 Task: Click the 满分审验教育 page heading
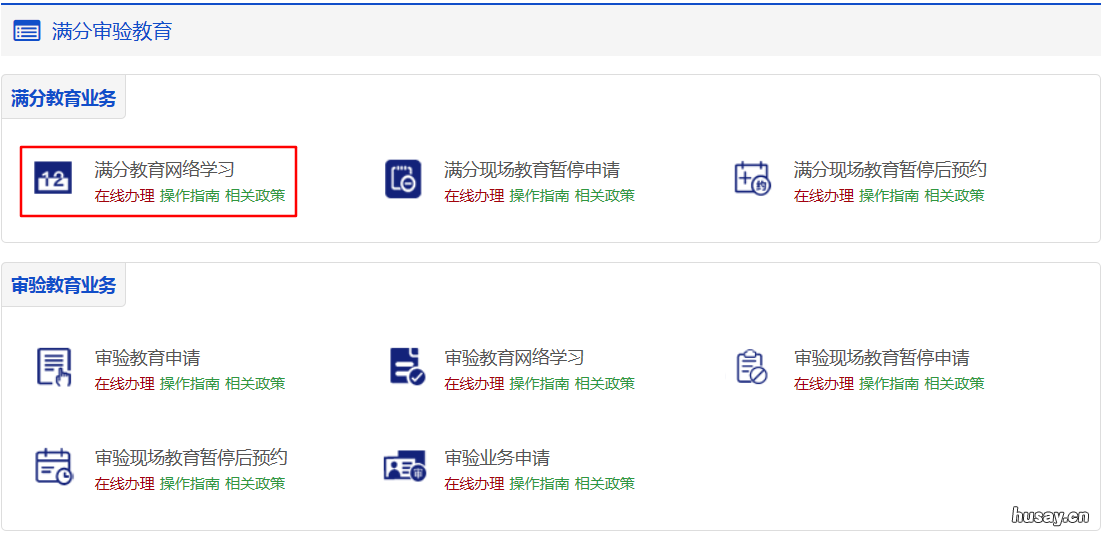tap(111, 32)
